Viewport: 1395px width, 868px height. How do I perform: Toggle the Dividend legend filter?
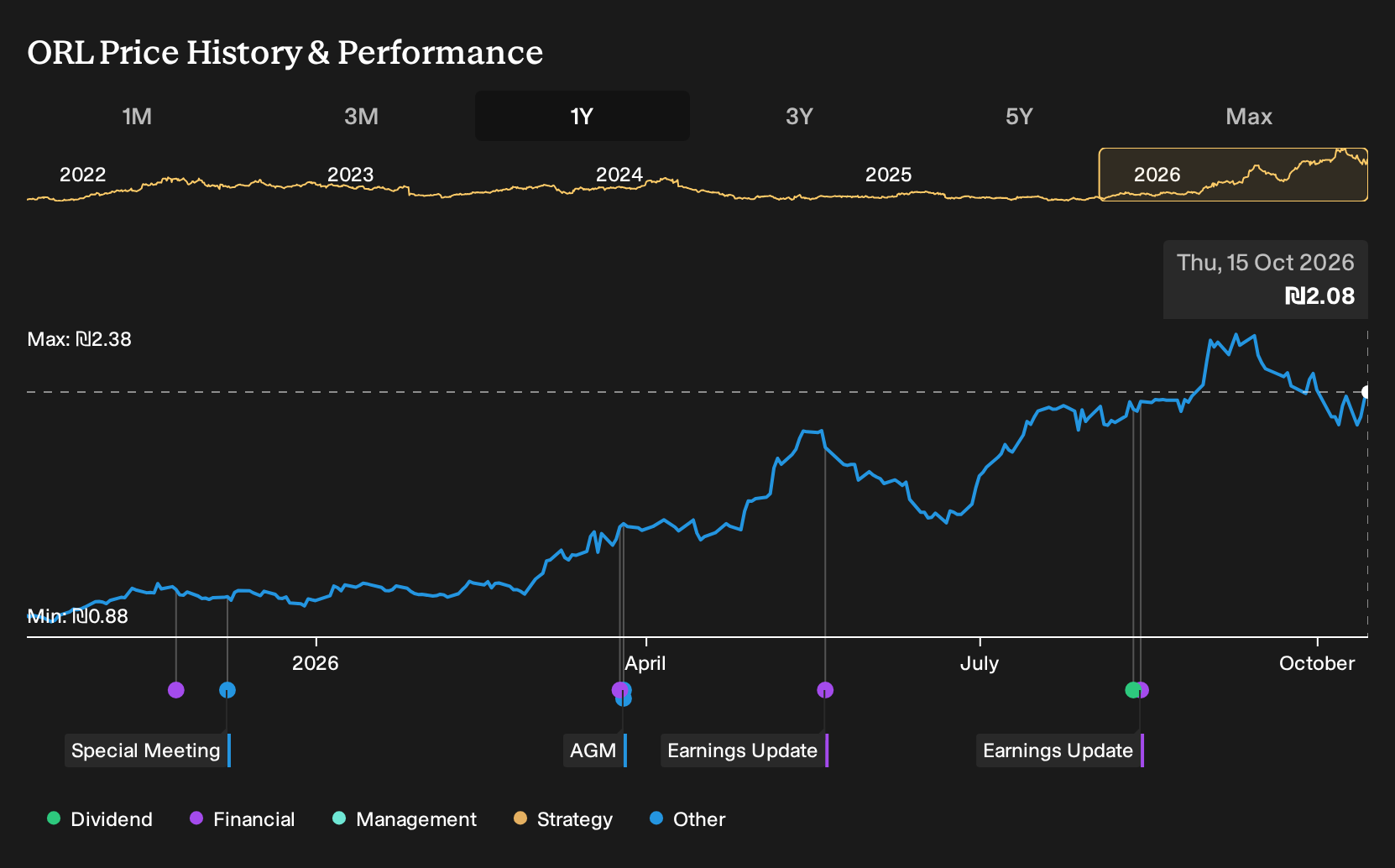pyautogui.click(x=100, y=819)
